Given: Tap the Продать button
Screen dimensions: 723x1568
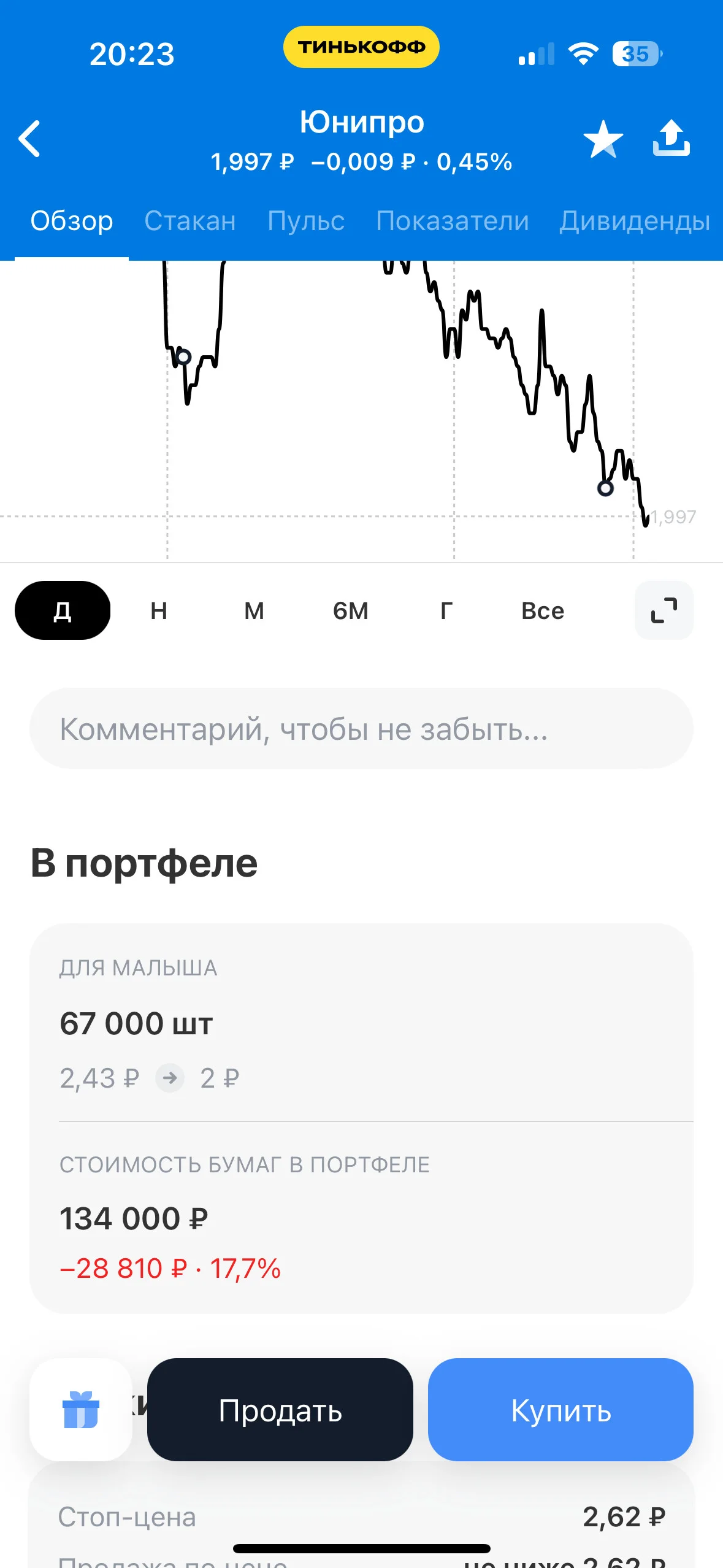Looking at the screenshot, I should pos(280,1410).
